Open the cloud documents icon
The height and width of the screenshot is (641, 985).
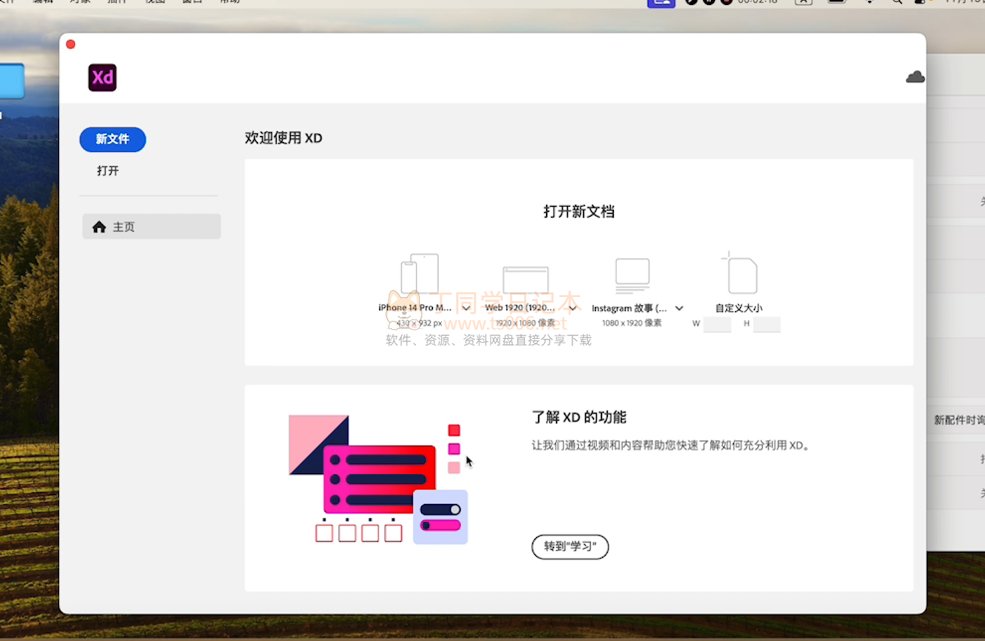[914, 77]
